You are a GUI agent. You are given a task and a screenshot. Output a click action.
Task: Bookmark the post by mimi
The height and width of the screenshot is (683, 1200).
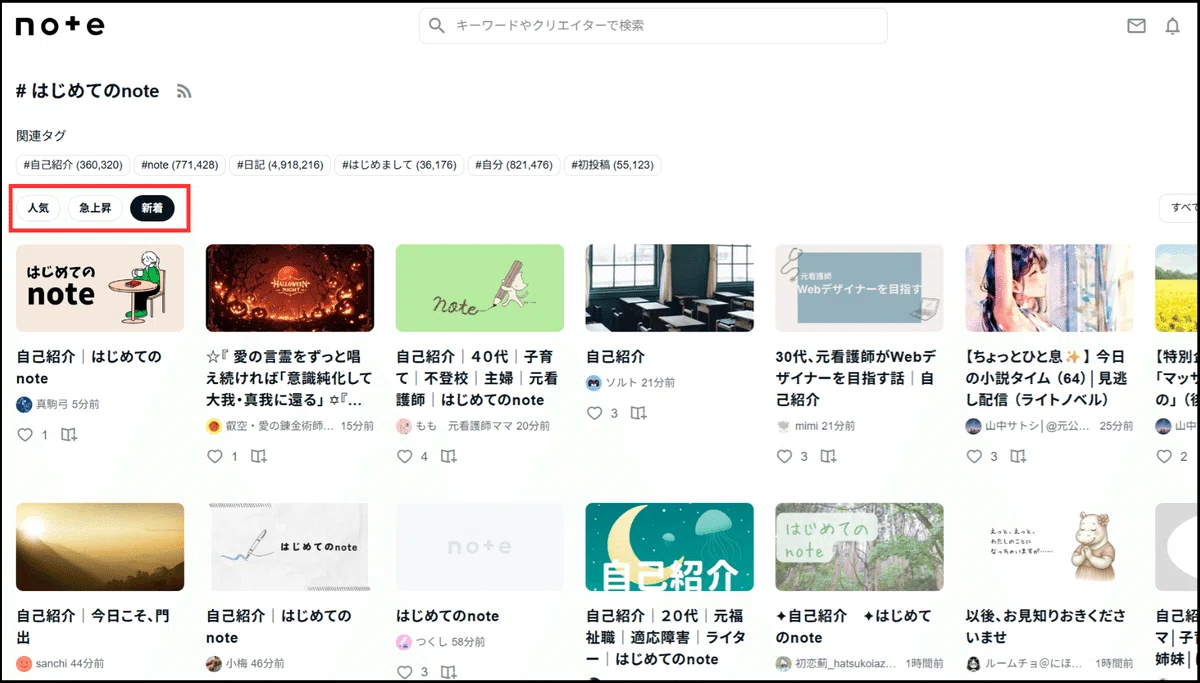coord(829,456)
